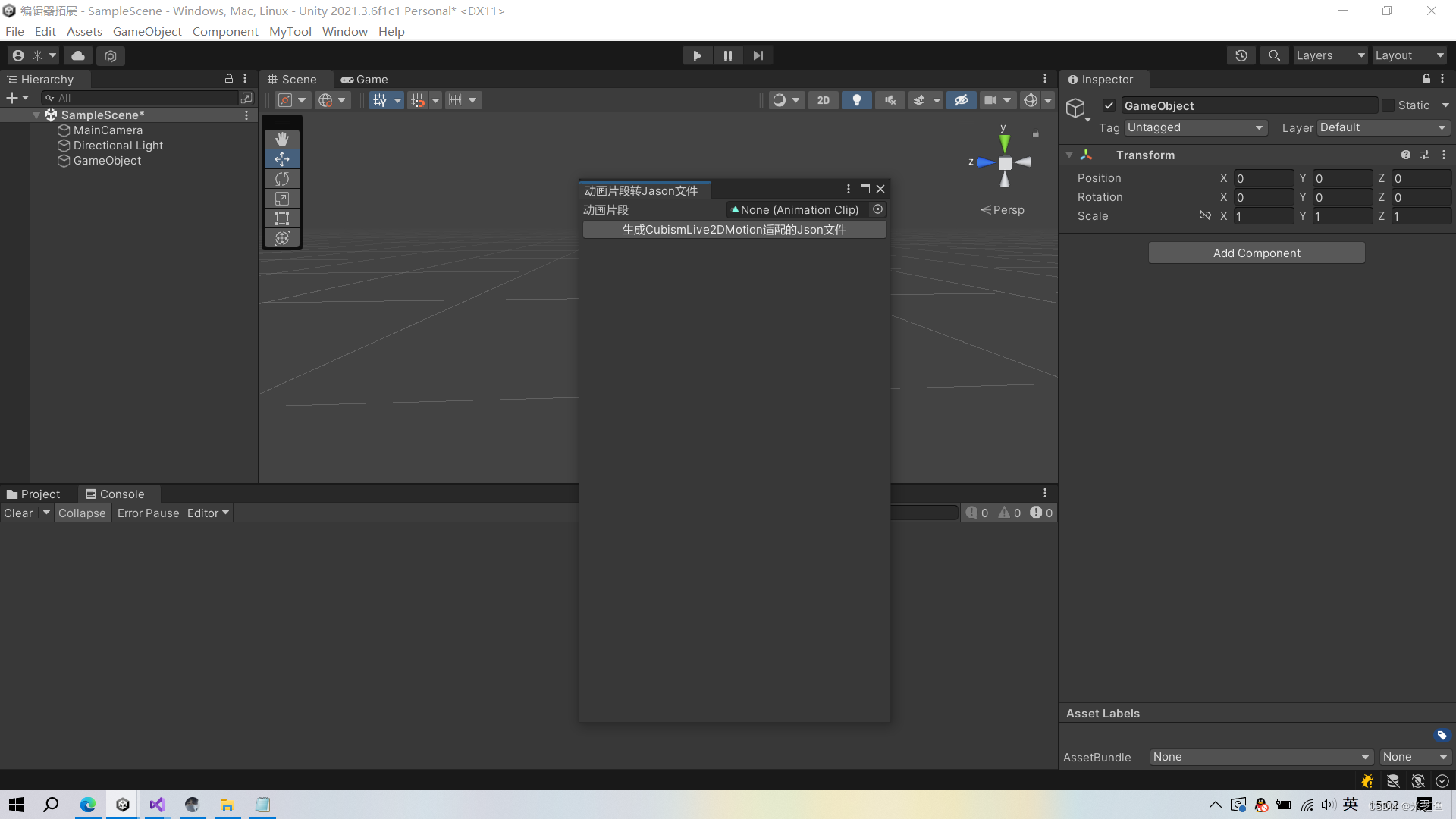Select the animation clip object picker icon
The image size is (1456, 819).
[x=877, y=209]
